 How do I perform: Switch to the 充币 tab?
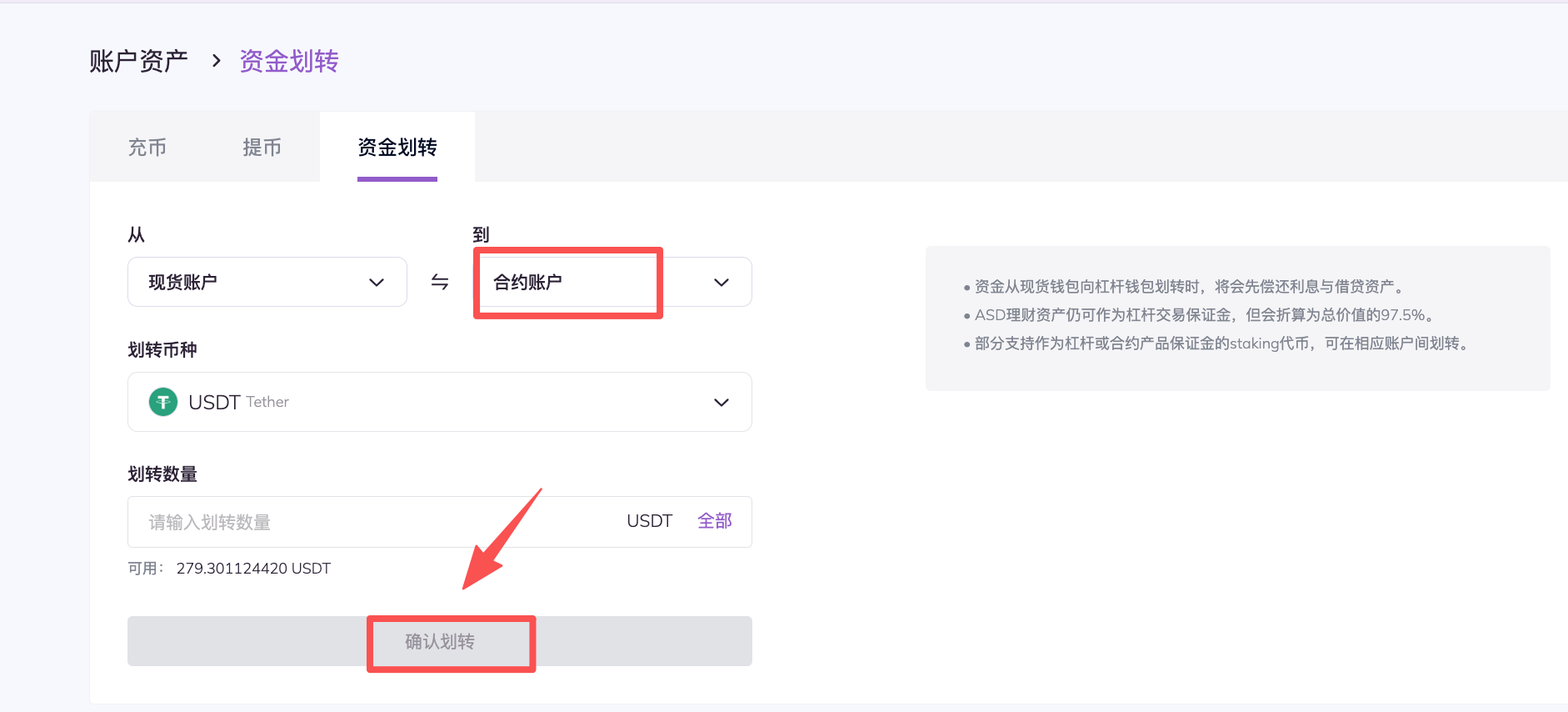tap(147, 148)
